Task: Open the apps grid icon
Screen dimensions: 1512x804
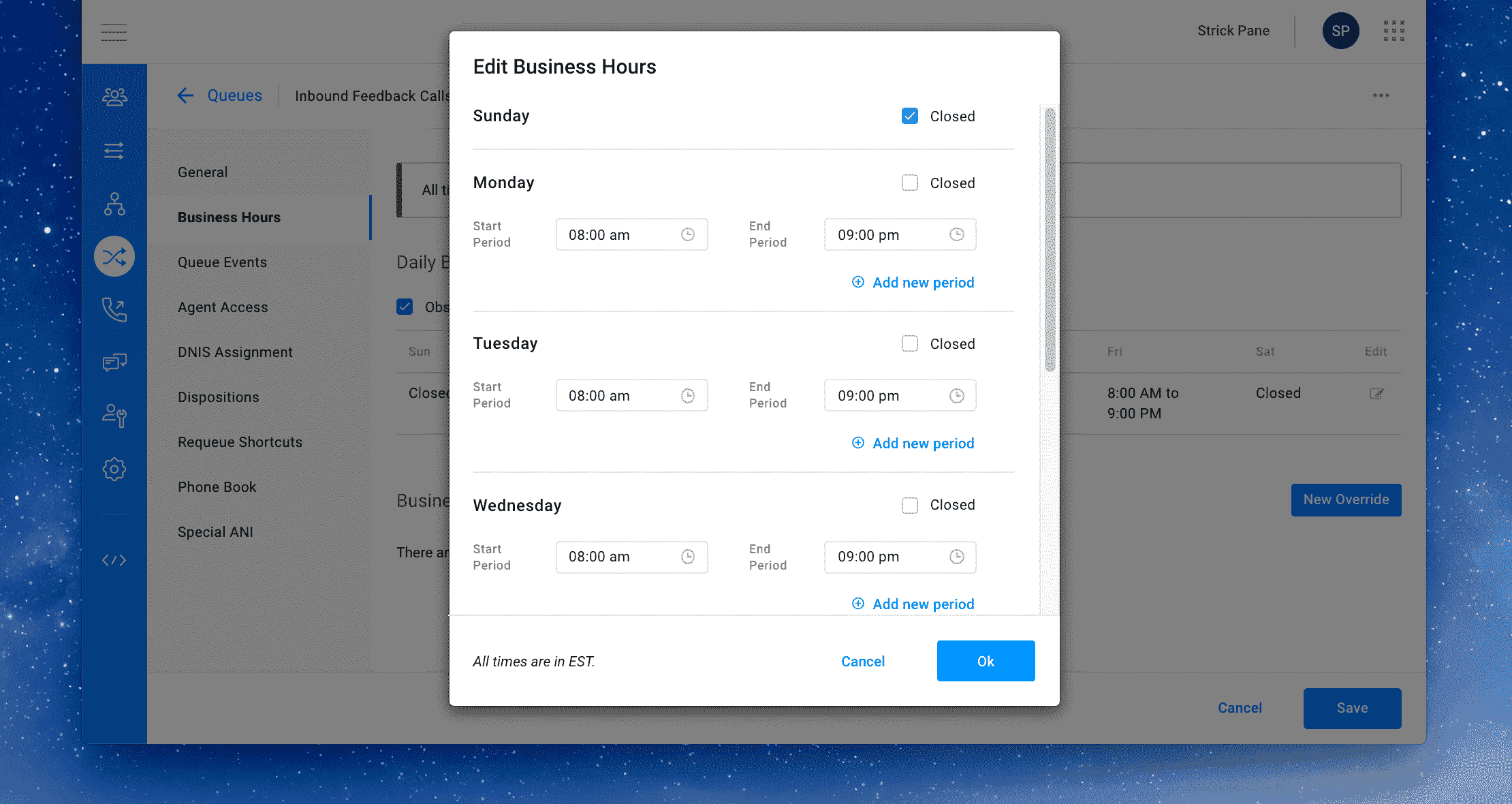Action: point(1394,31)
